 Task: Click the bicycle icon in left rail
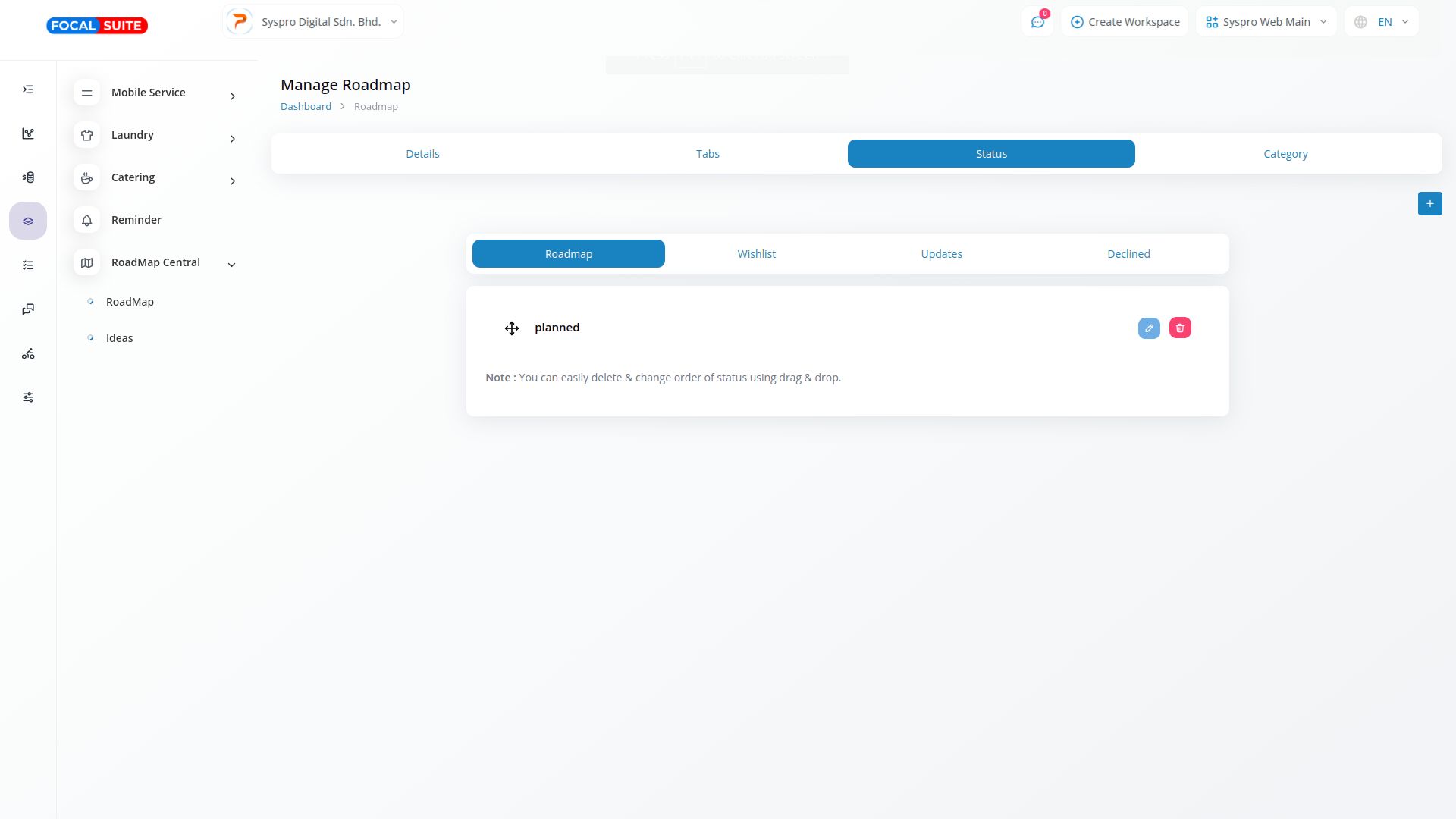pos(28,353)
